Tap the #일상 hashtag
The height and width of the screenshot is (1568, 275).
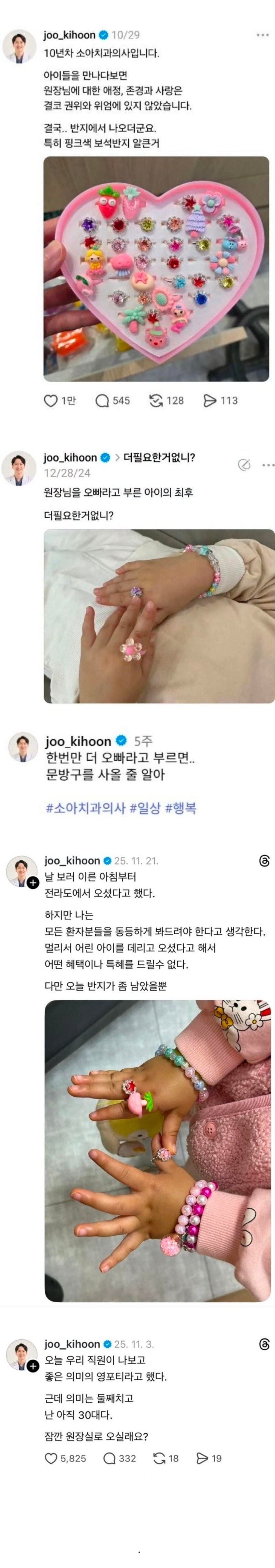coord(145,808)
